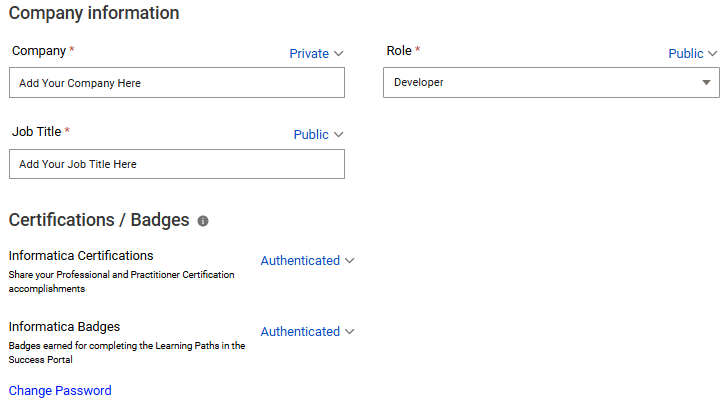The image size is (722, 406).
Task: Click the chevron arrow beside Job Title's Public
Action: pyautogui.click(x=339, y=135)
